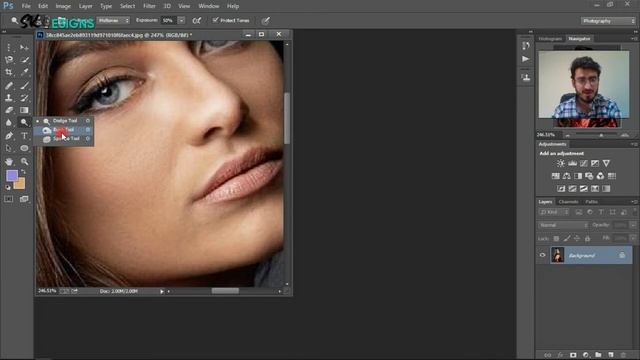Toggle lock transparent pixels
640x360 pixels.
(556, 238)
